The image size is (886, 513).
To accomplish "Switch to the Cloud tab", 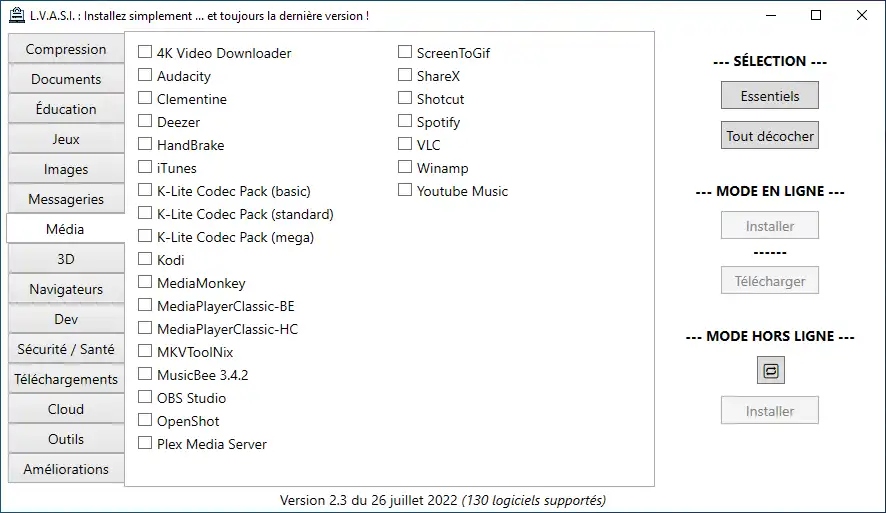I will (x=66, y=408).
